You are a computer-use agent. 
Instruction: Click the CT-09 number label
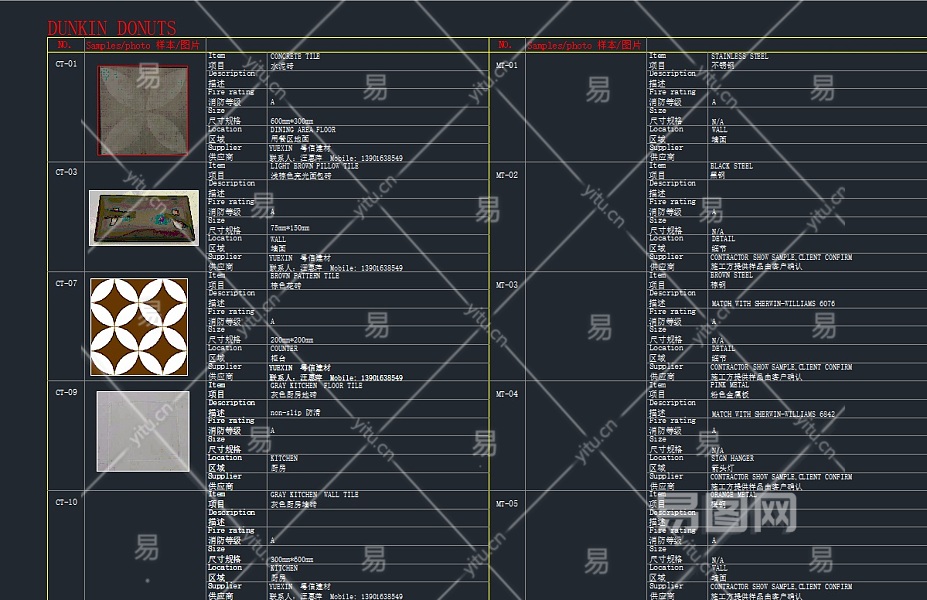tap(66, 392)
